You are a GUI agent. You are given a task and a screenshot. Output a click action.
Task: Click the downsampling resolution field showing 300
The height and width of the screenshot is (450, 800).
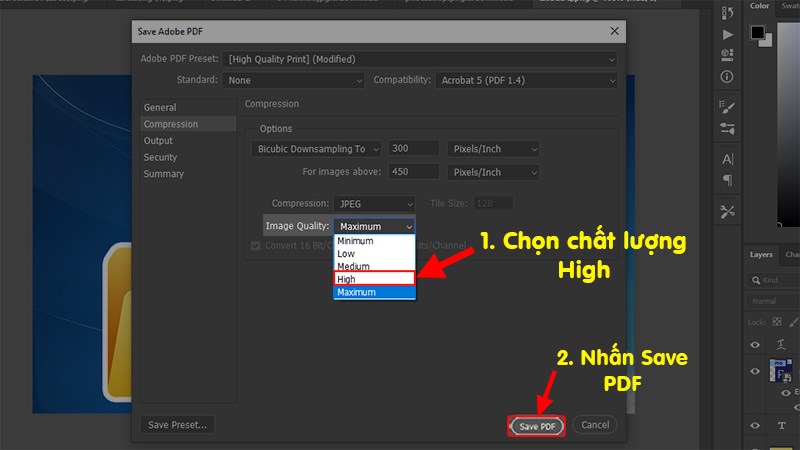click(414, 149)
